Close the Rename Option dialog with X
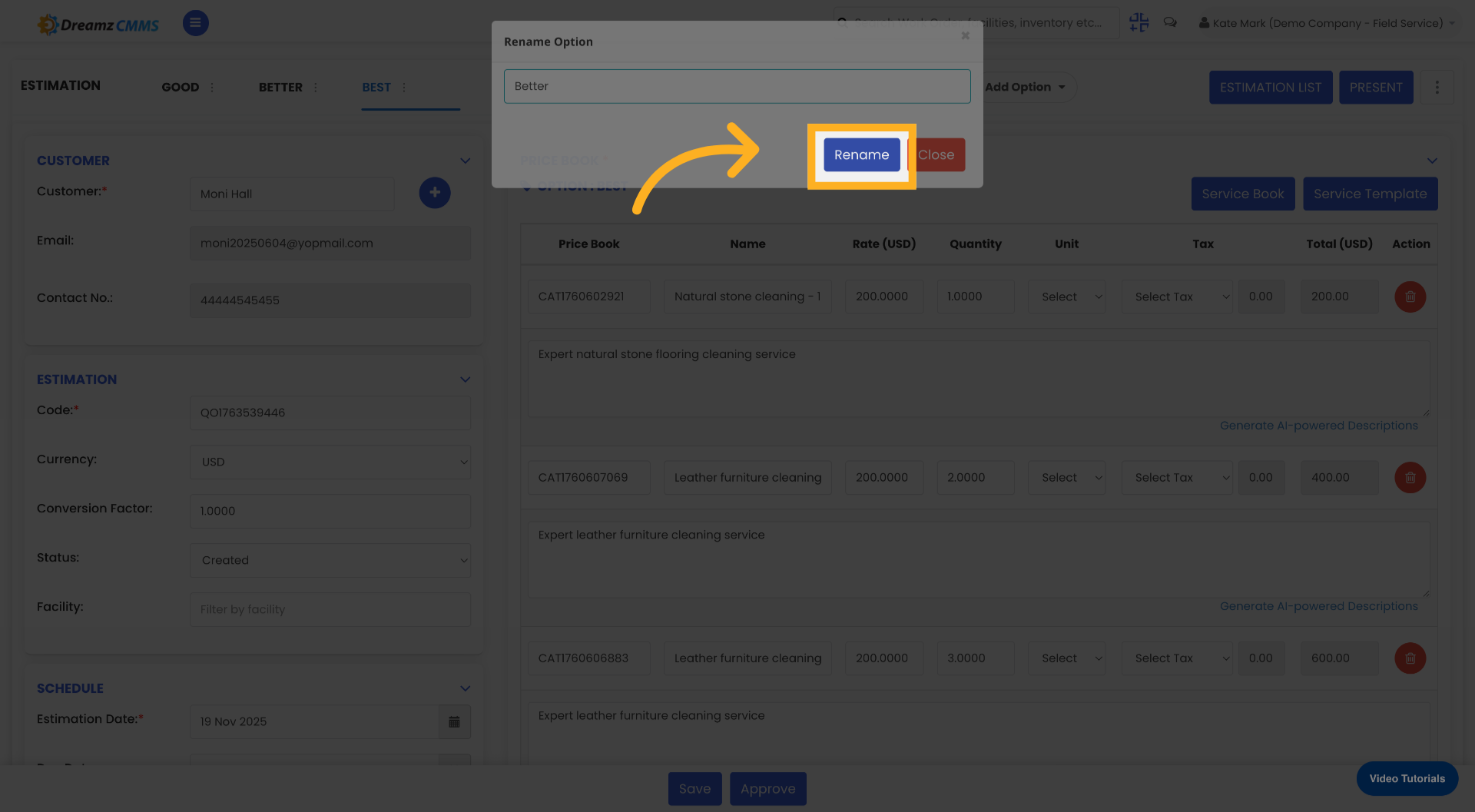This screenshot has height=812, width=1475. (965, 35)
